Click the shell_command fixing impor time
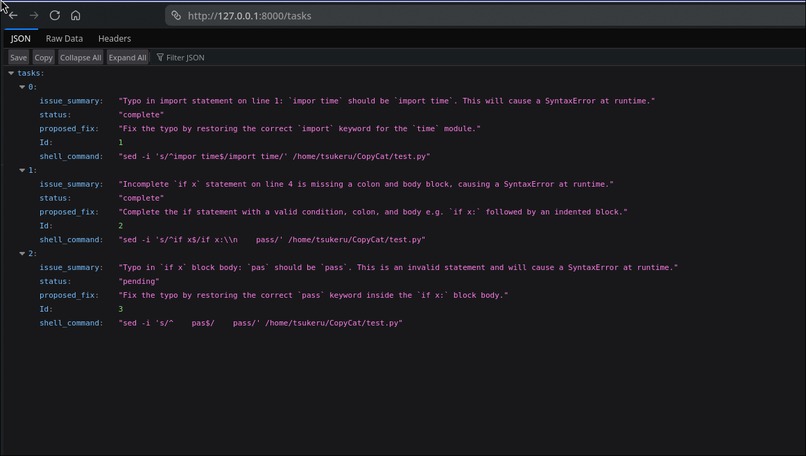The height and width of the screenshot is (456, 806). (274, 156)
